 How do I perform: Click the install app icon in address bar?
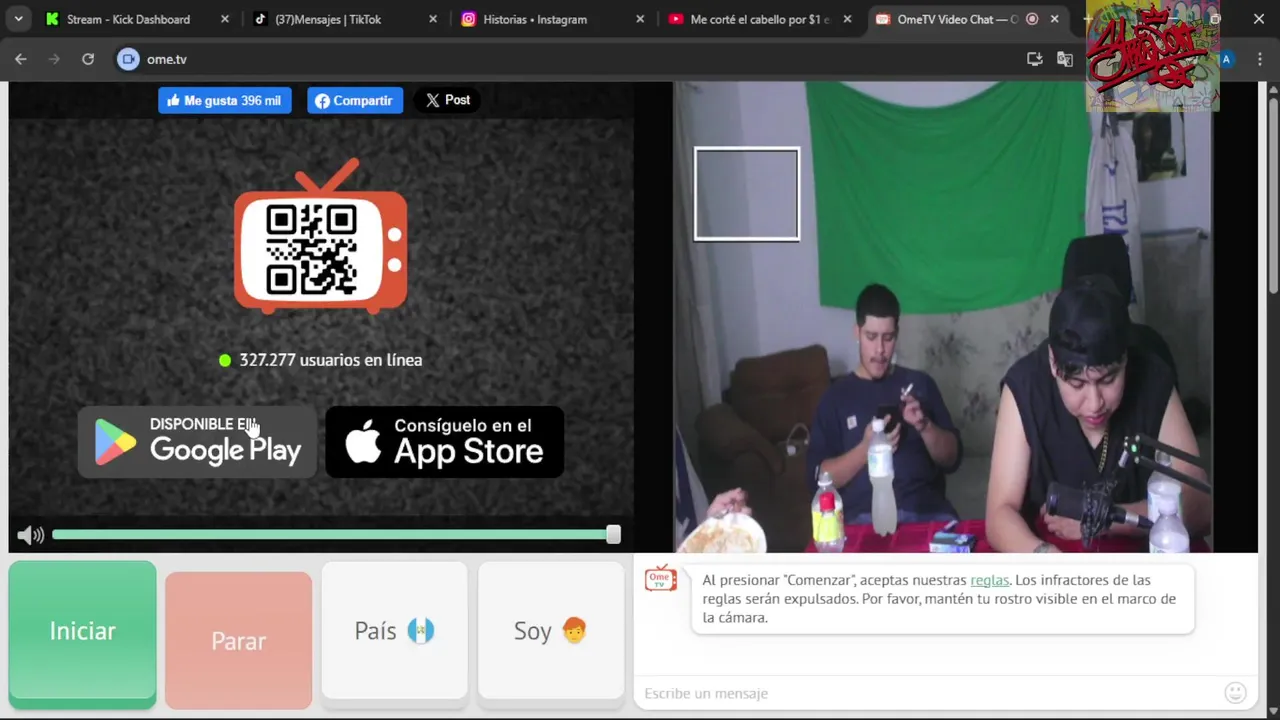tap(1035, 59)
